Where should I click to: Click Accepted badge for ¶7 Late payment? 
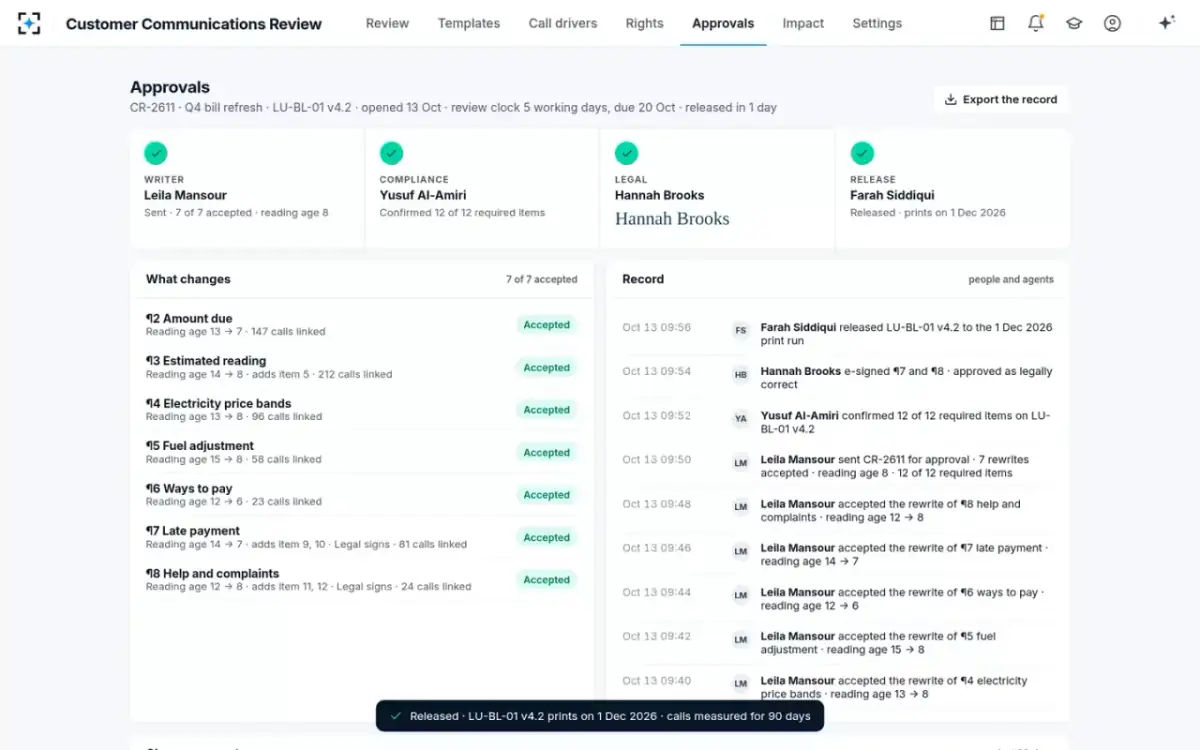[x=546, y=537]
